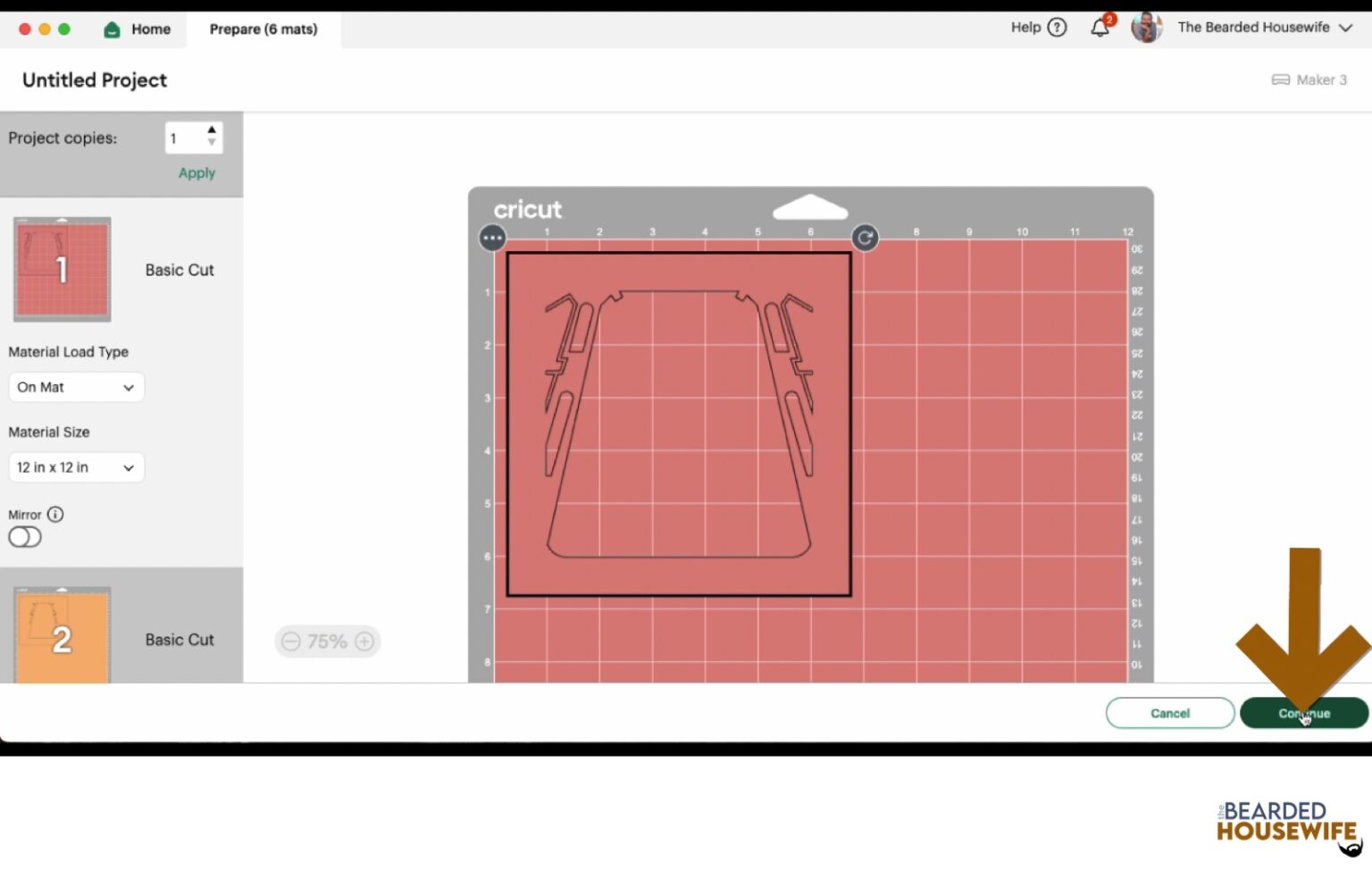This screenshot has width=1372, height=872.
Task: Click the profile avatar picture
Action: (x=1145, y=28)
